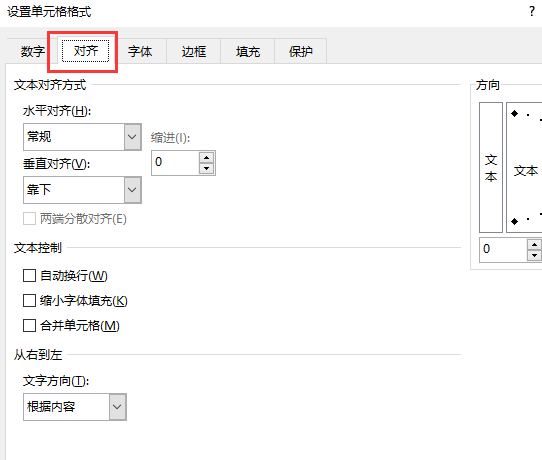Click the 缩进 value input field
Screen dimensions: 542x460
(x=176, y=163)
